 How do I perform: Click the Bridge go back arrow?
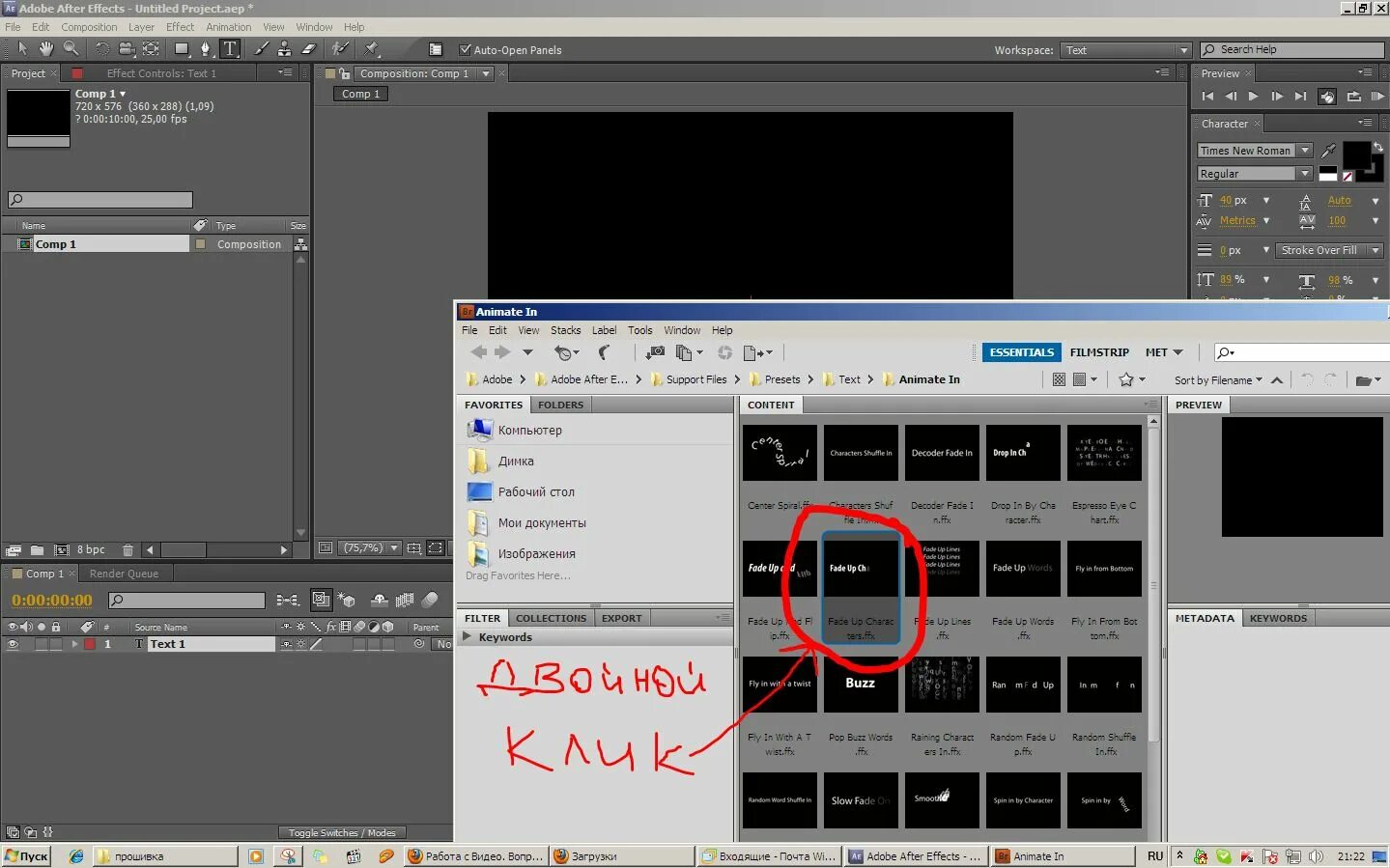[x=478, y=352]
